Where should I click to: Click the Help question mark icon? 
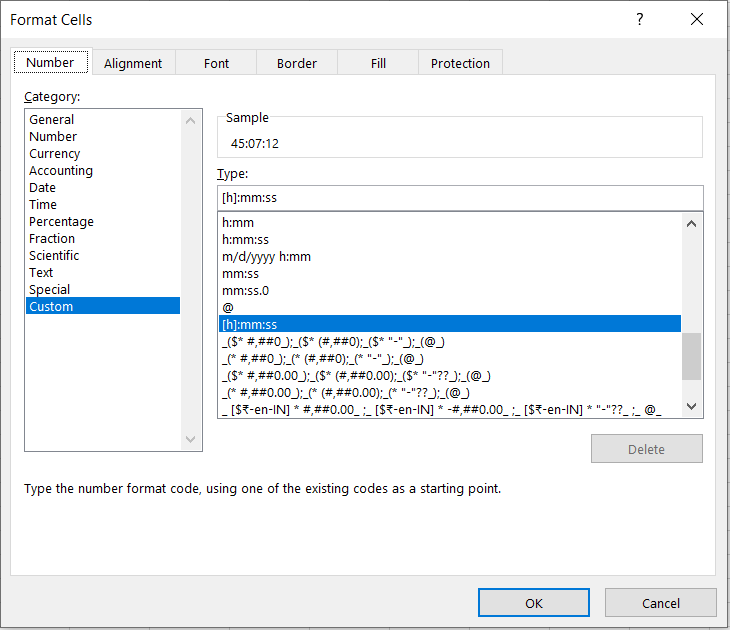[640, 20]
